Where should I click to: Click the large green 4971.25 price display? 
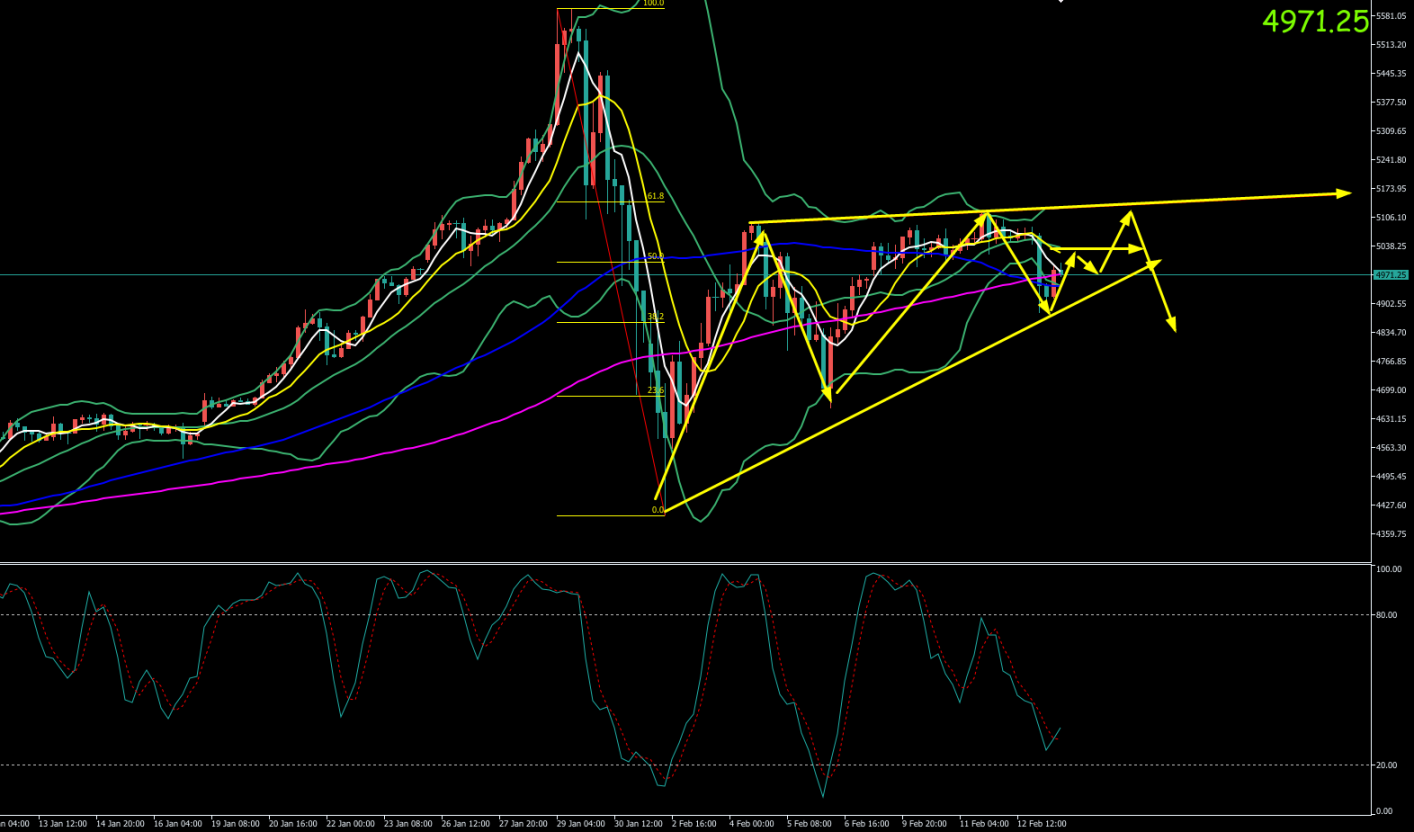[1314, 22]
